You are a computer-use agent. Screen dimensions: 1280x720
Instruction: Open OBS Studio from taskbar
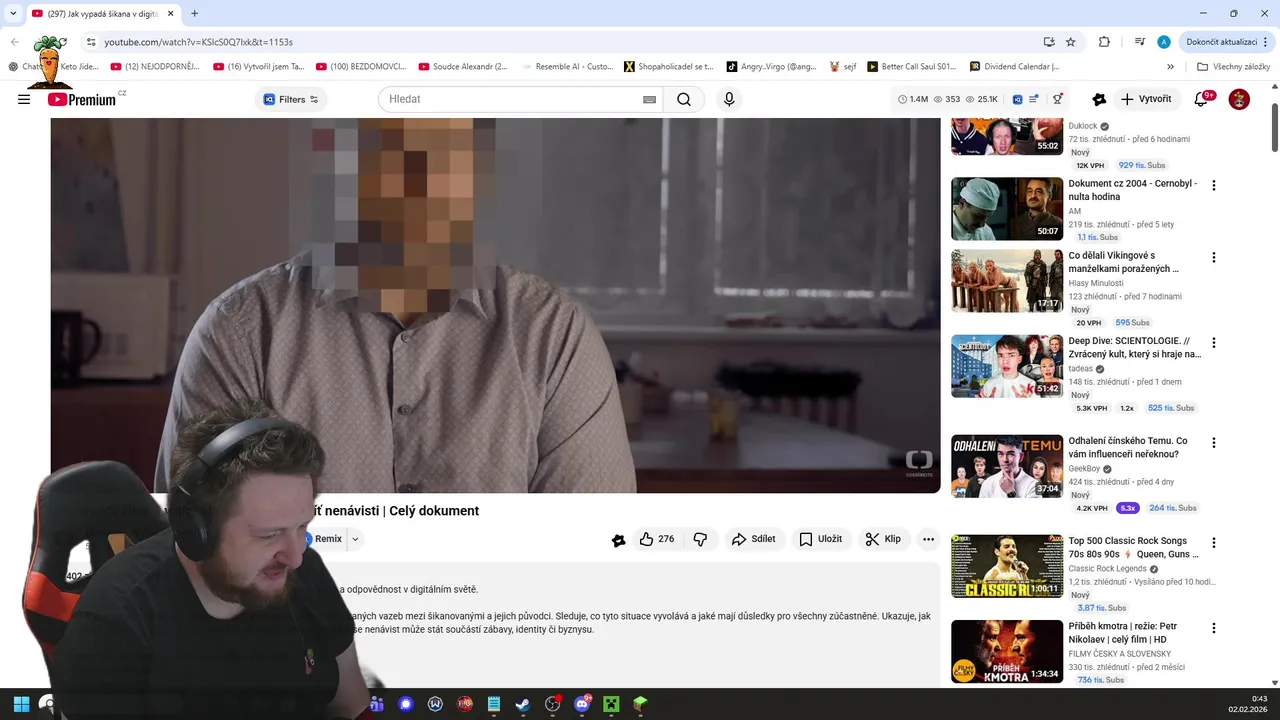coord(552,704)
